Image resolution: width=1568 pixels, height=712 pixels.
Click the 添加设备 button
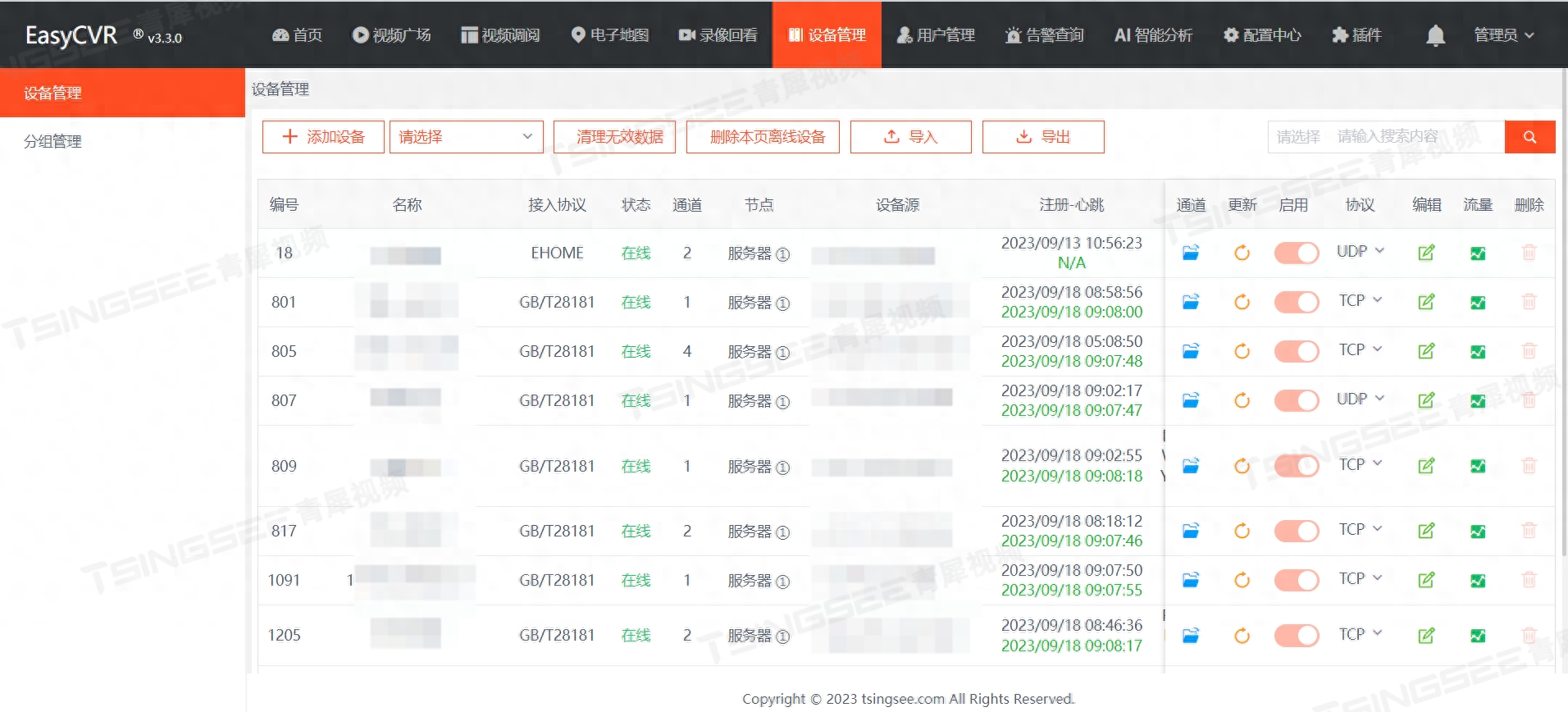point(323,137)
